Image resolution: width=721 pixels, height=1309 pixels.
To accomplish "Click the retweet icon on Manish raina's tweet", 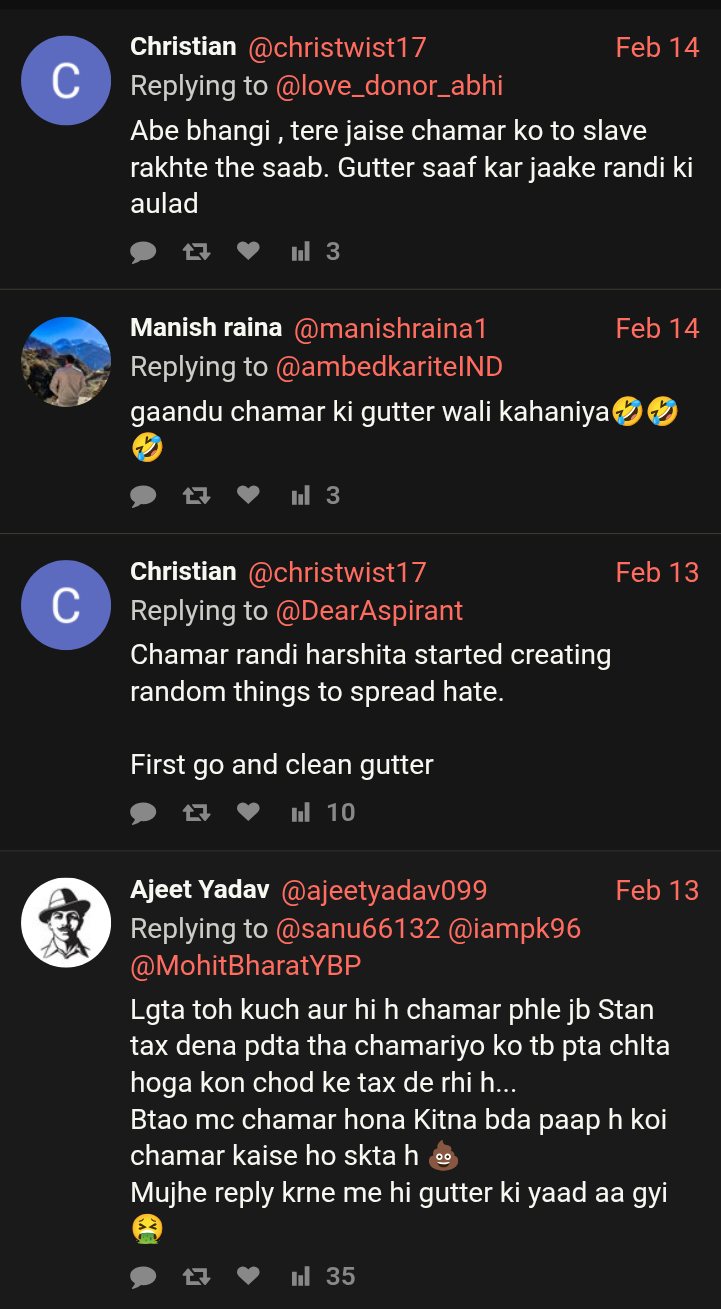I will pyautogui.click(x=196, y=495).
